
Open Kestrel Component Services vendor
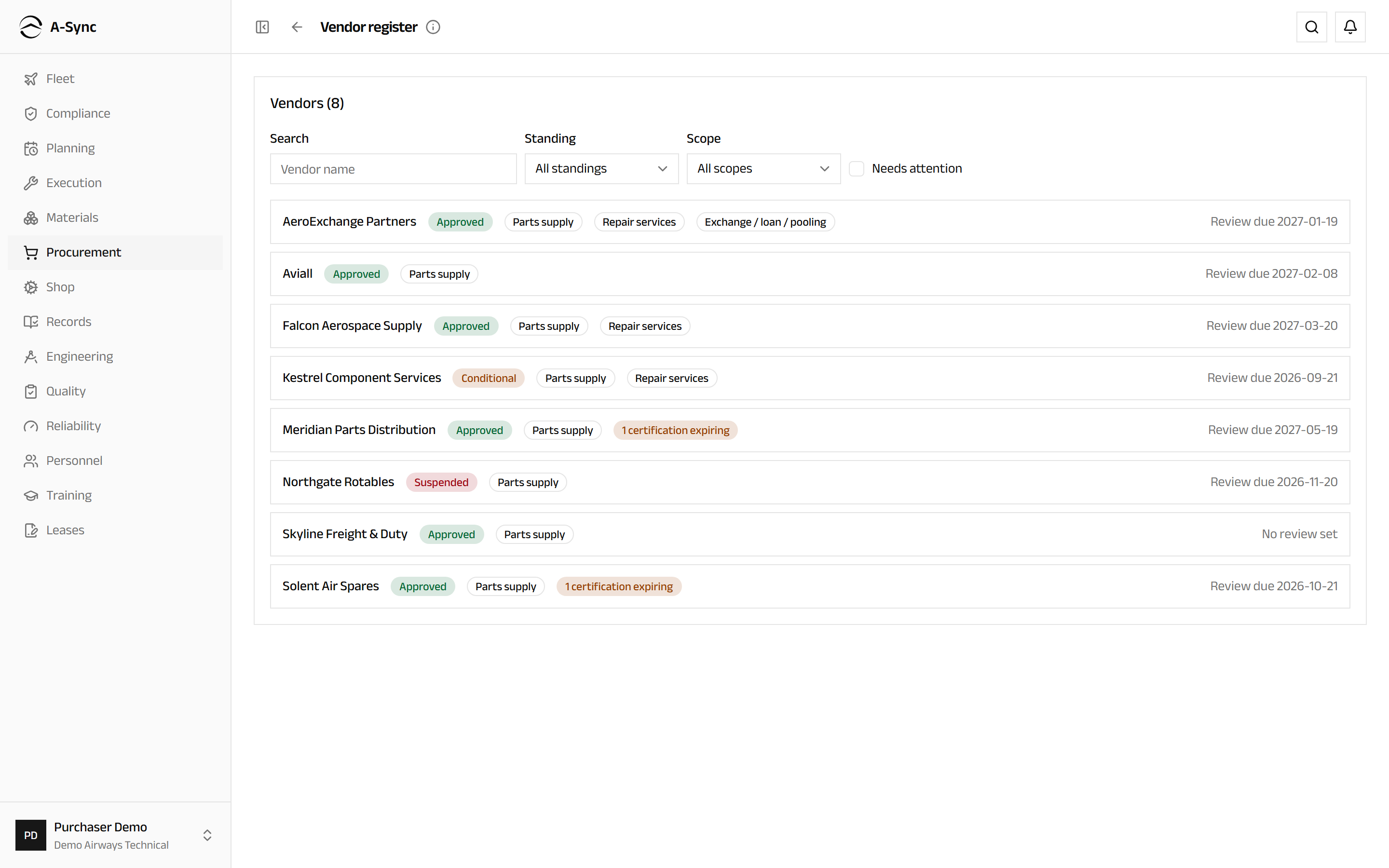tap(810, 378)
